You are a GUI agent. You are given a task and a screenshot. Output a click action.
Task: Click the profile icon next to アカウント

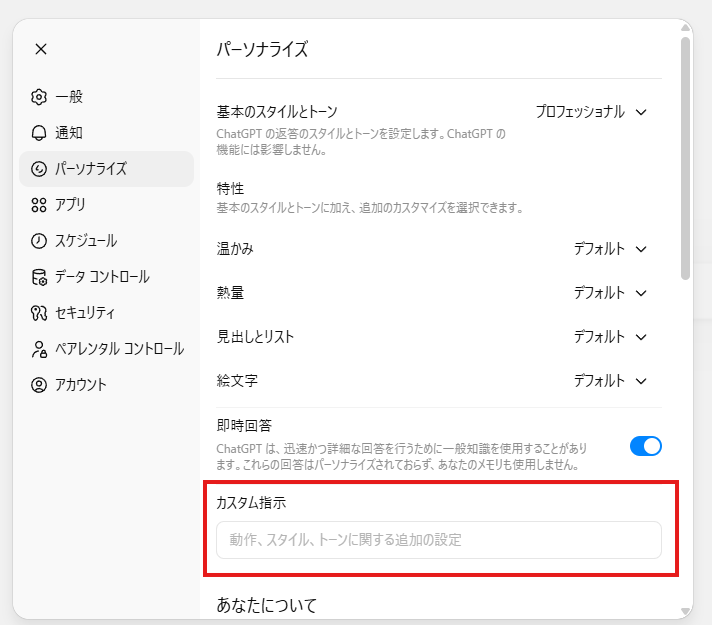(39, 385)
